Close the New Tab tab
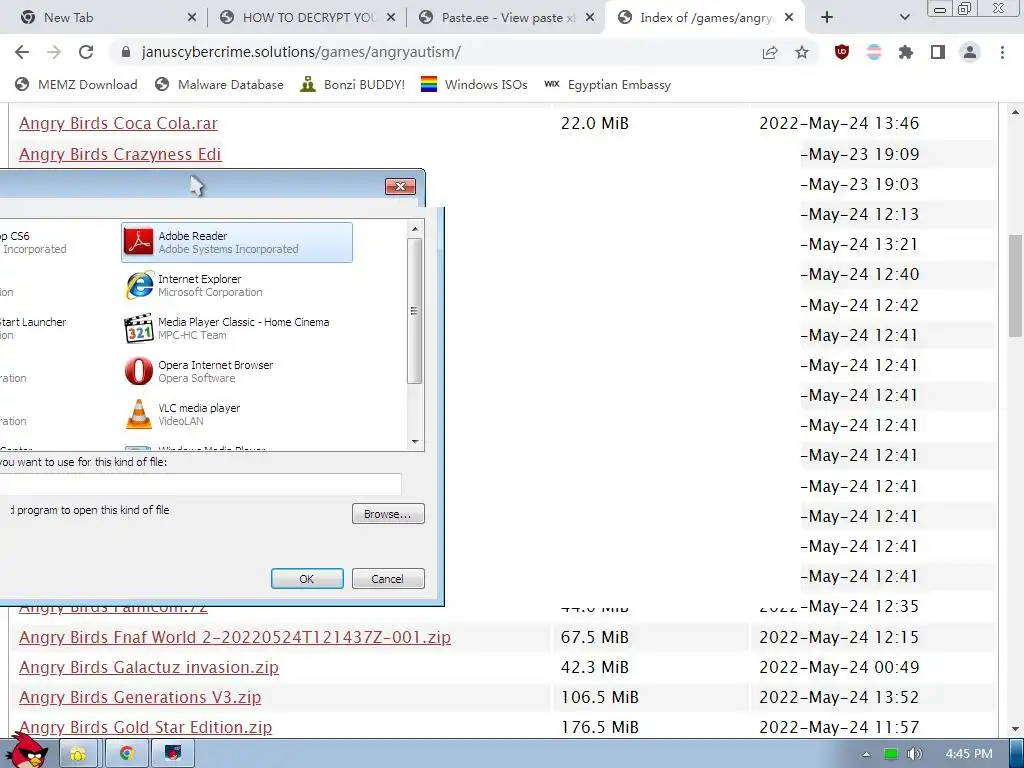Image resolution: width=1024 pixels, height=768 pixels. (x=192, y=18)
